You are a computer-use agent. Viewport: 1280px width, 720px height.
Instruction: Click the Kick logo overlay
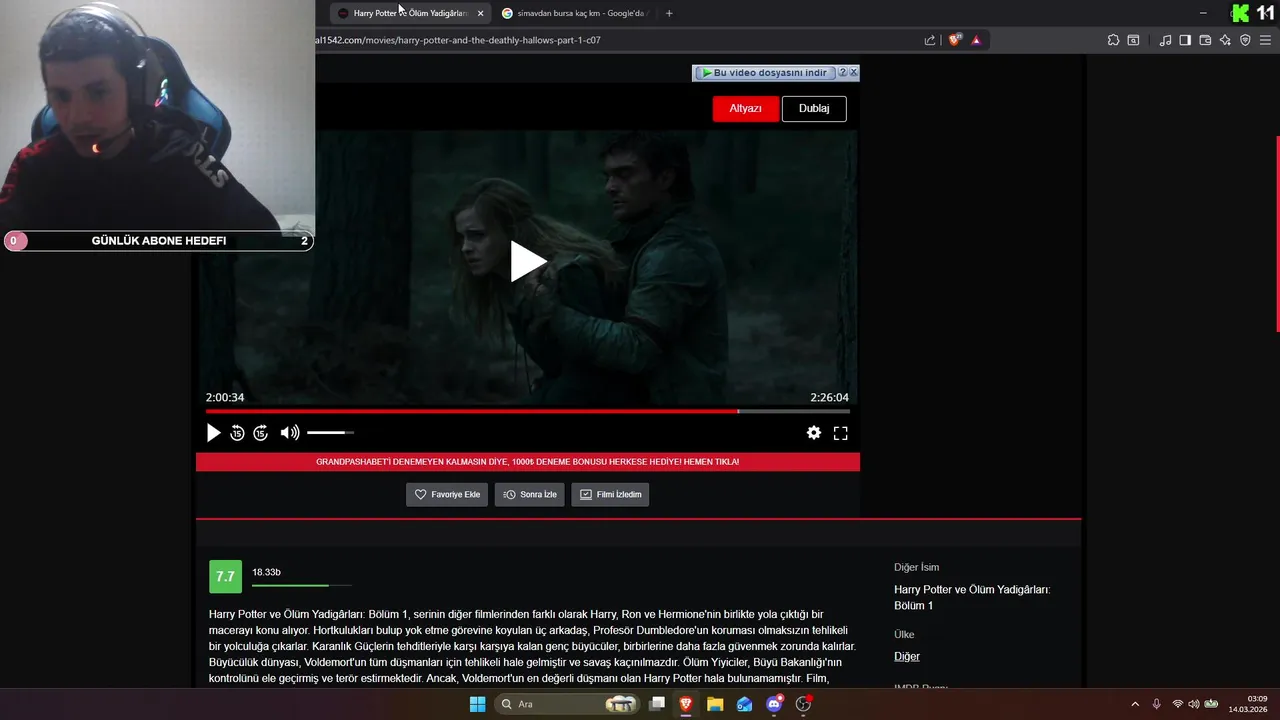[1240, 13]
